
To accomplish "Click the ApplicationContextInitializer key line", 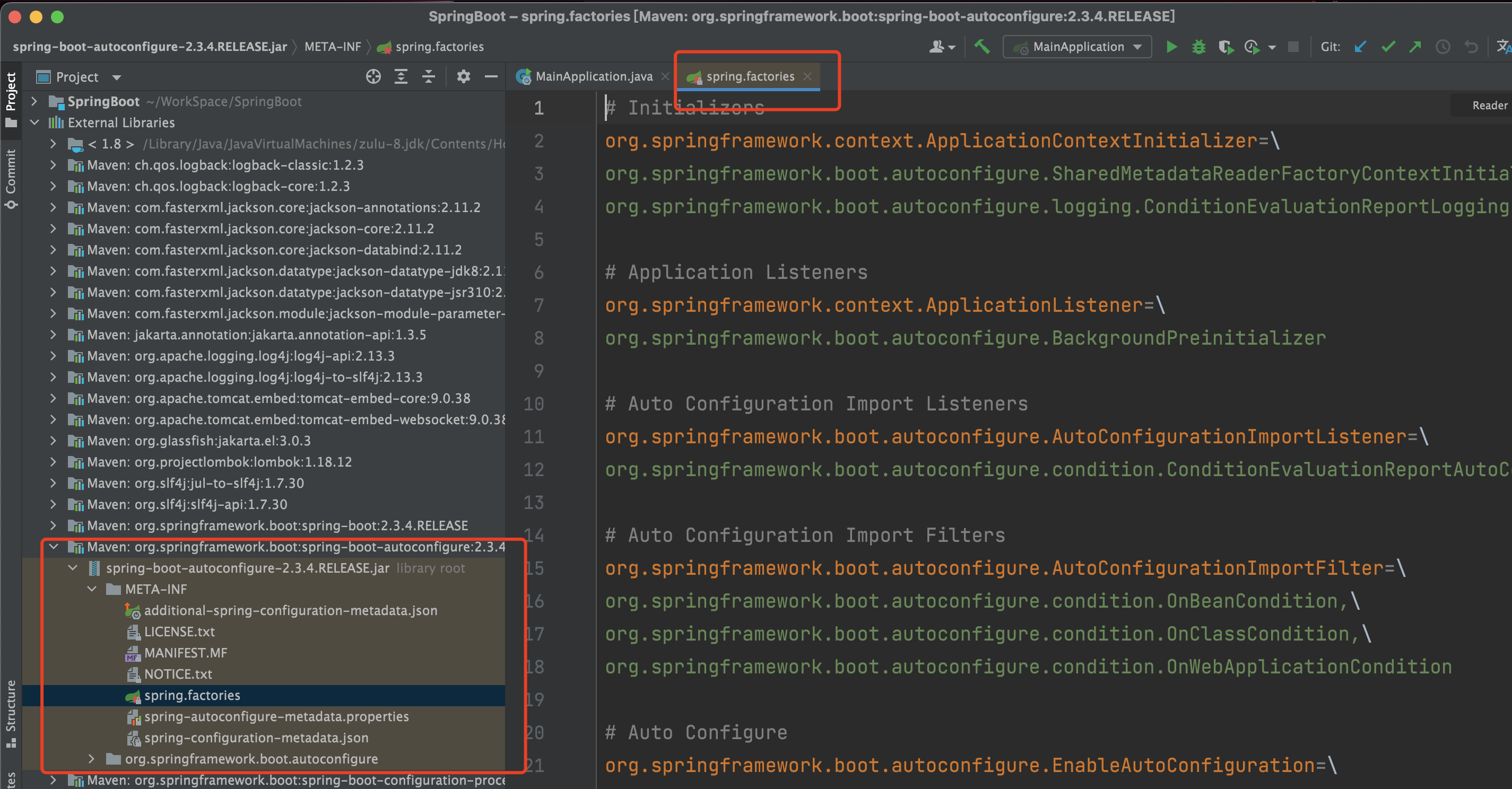I will [942, 141].
